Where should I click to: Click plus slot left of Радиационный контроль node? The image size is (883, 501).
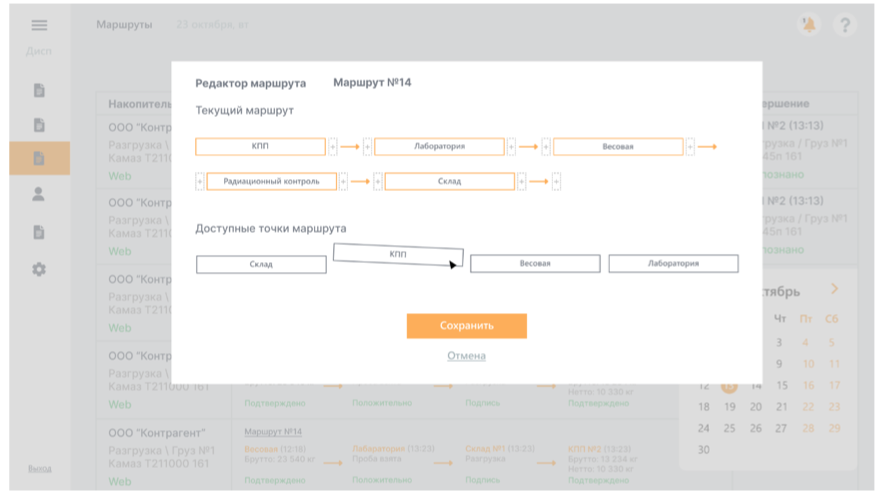pos(199,181)
